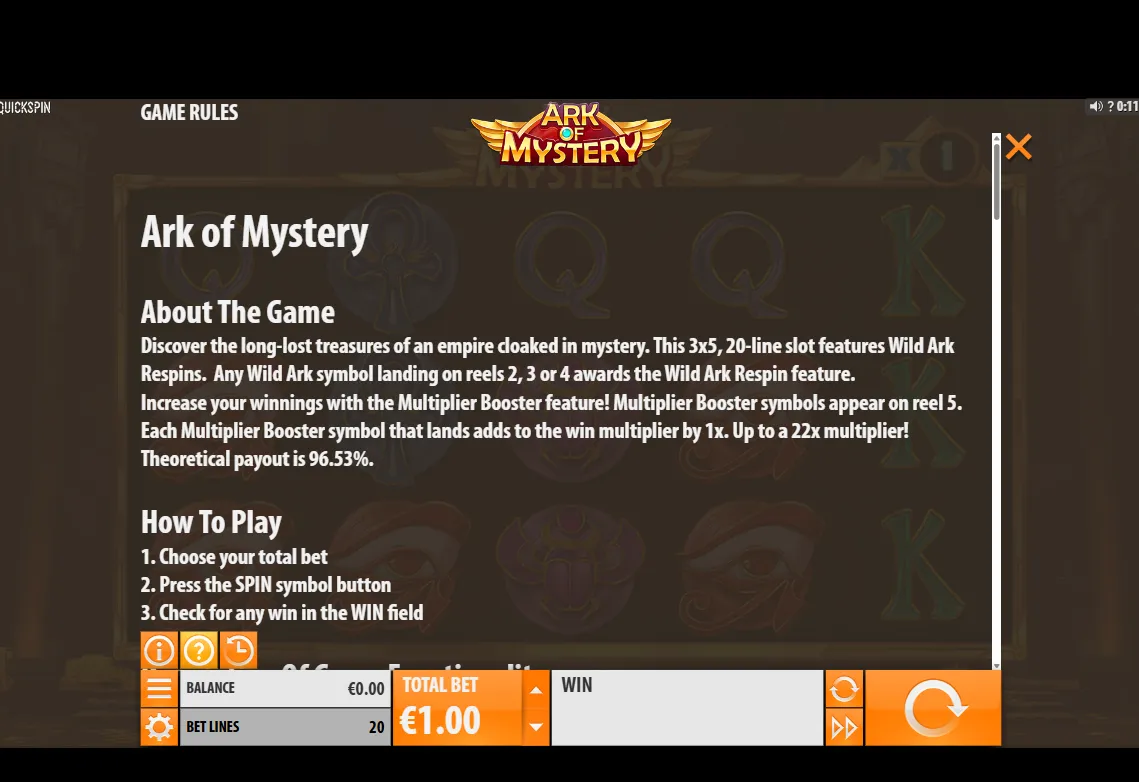Viewport: 1139px width, 782px height.
Task: Click the large orange SPIN button
Action: (x=933, y=708)
